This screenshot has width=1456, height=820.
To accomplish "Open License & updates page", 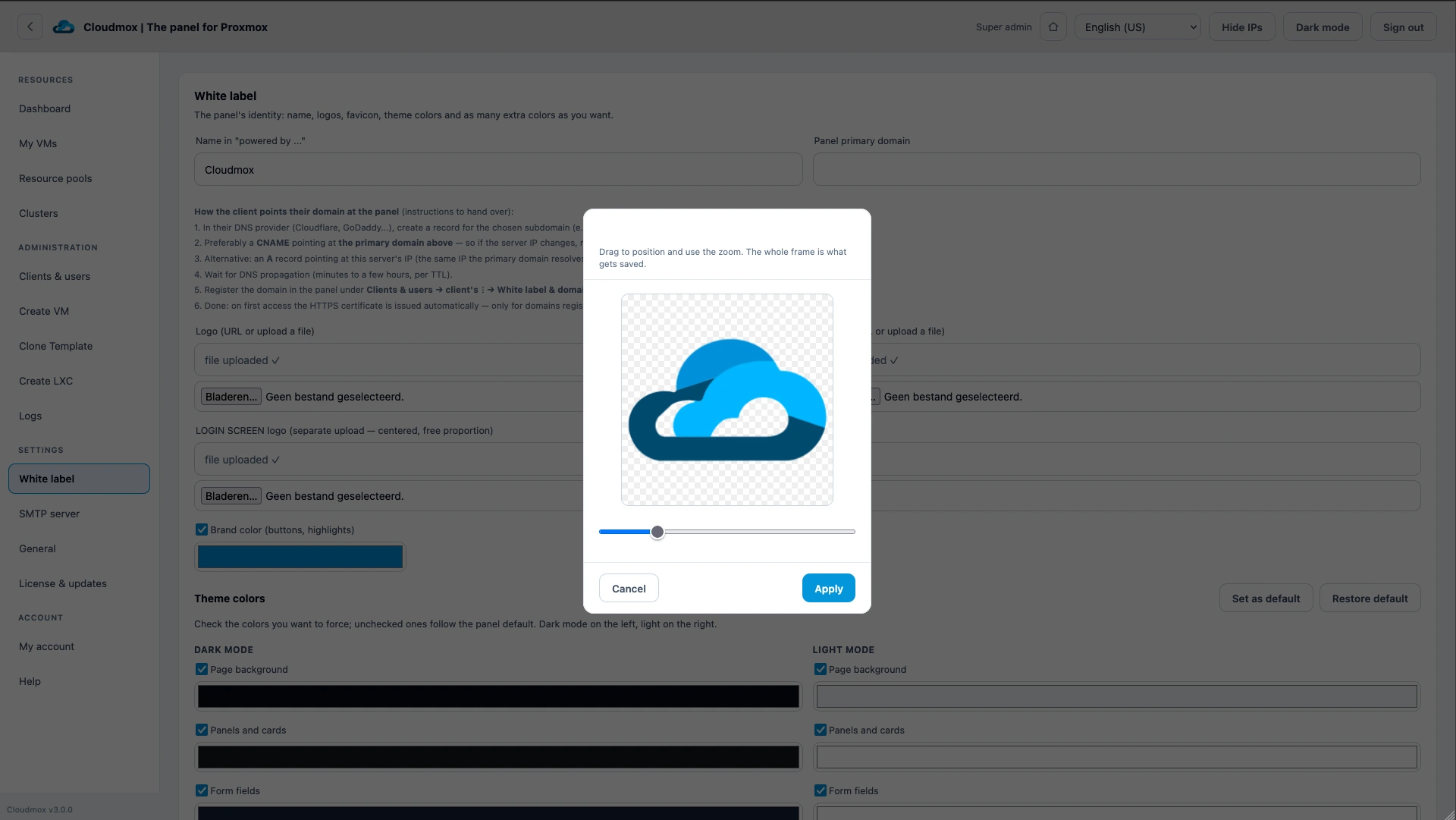I will pos(79,583).
